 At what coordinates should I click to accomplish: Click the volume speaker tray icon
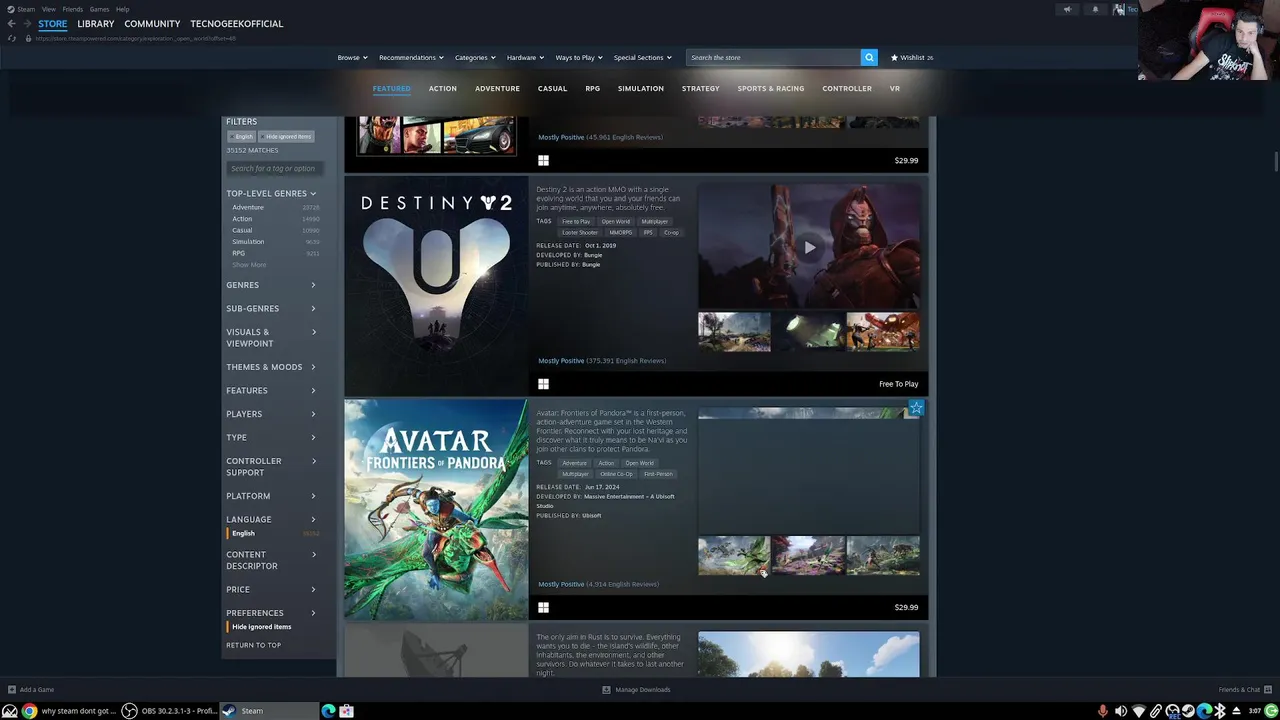(1120, 711)
